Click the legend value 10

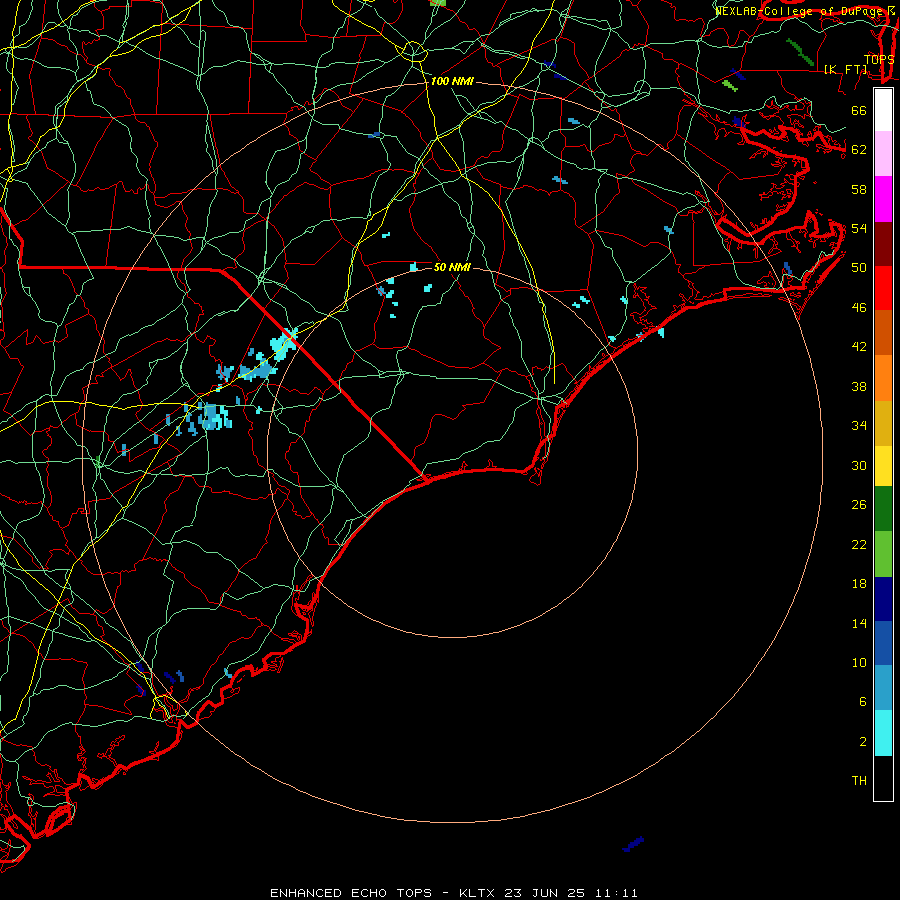tap(859, 662)
